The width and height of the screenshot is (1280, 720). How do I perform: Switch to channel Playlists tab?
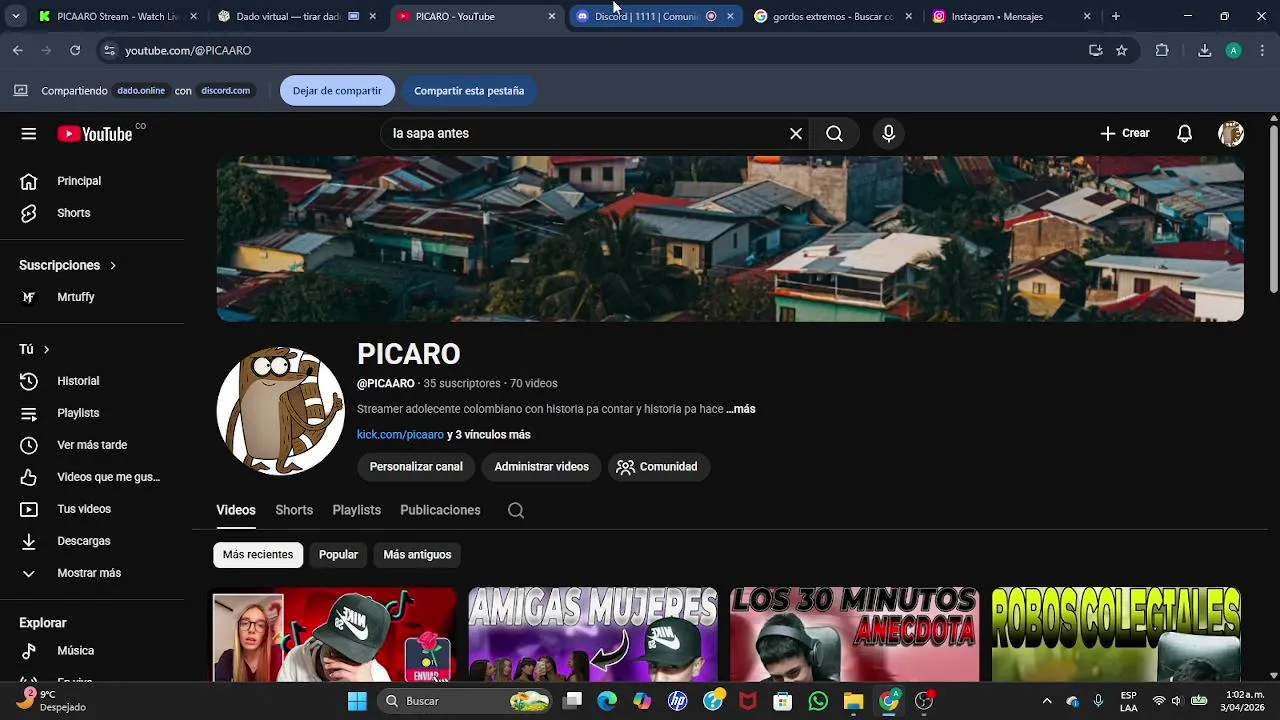pyautogui.click(x=356, y=510)
